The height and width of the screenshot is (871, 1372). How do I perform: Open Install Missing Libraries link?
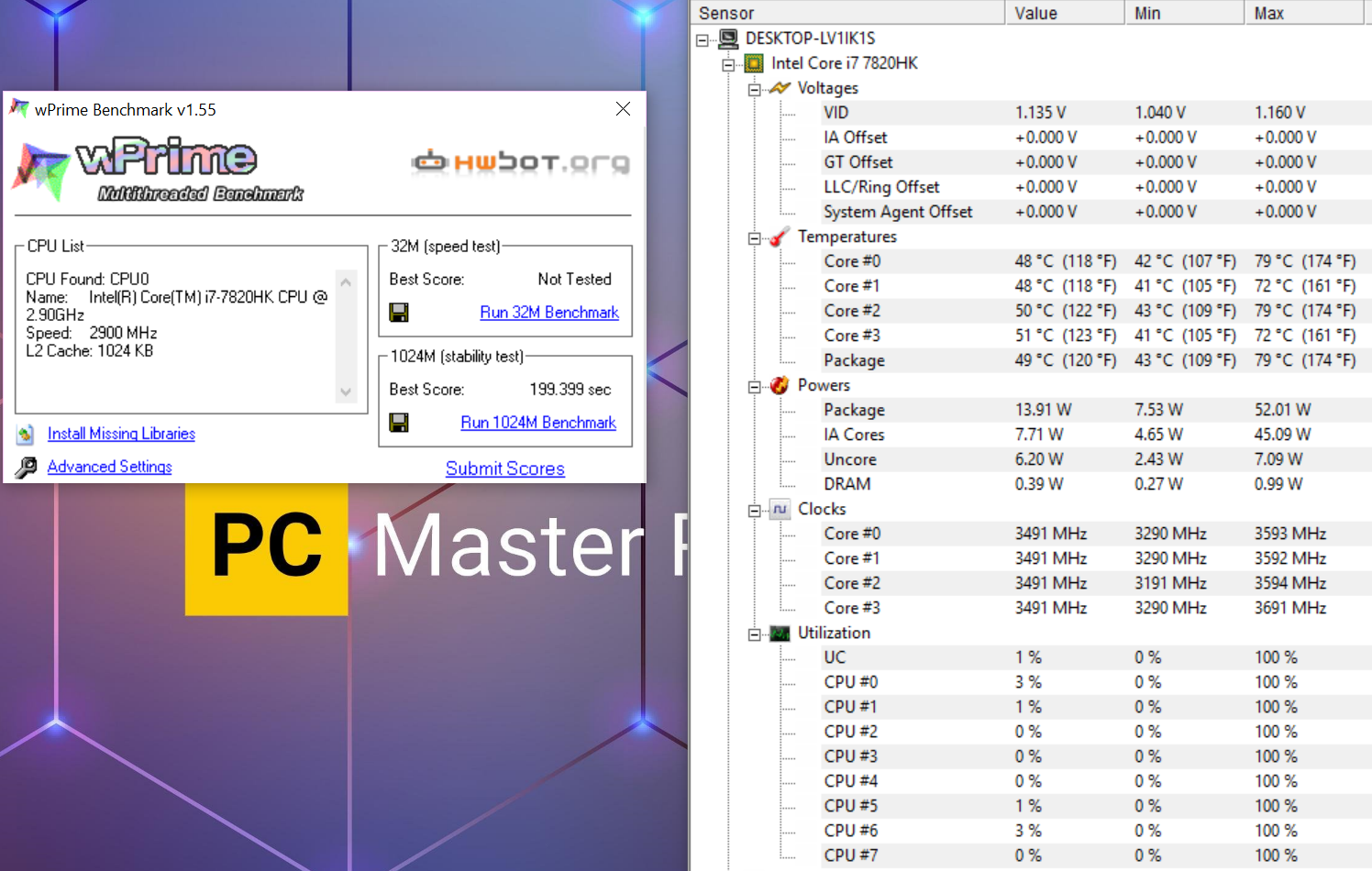pos(121,434)
